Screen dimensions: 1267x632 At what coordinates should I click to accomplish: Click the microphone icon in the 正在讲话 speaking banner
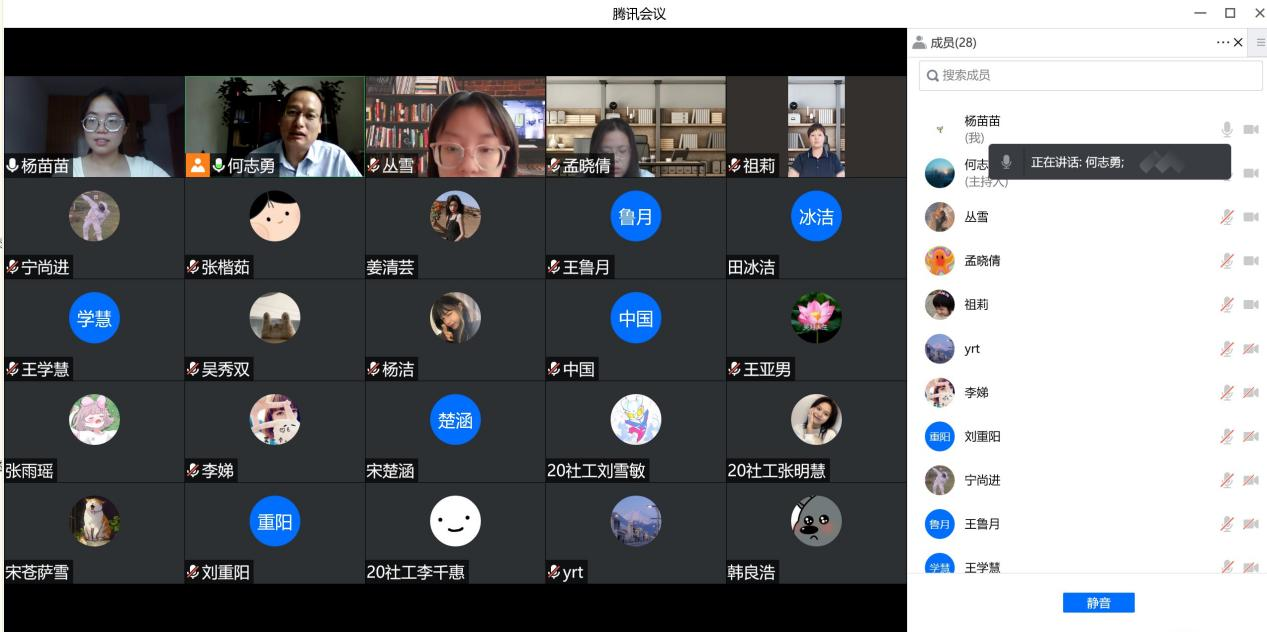coord(1007,162)
